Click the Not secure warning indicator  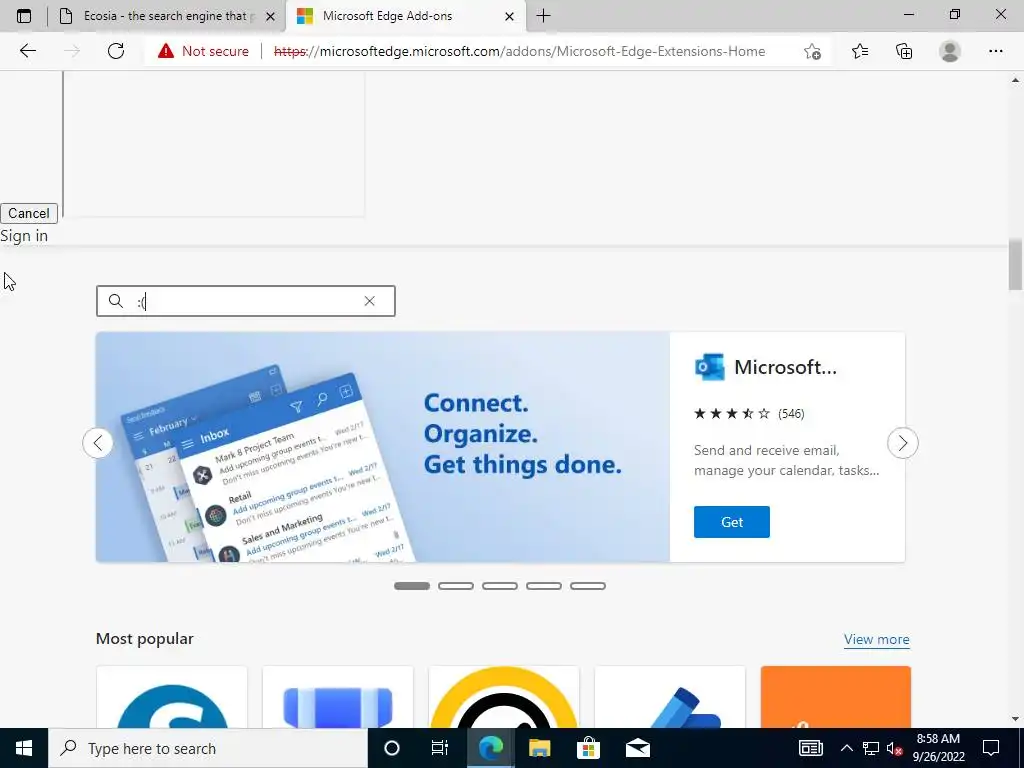click(x=203, y=51)
